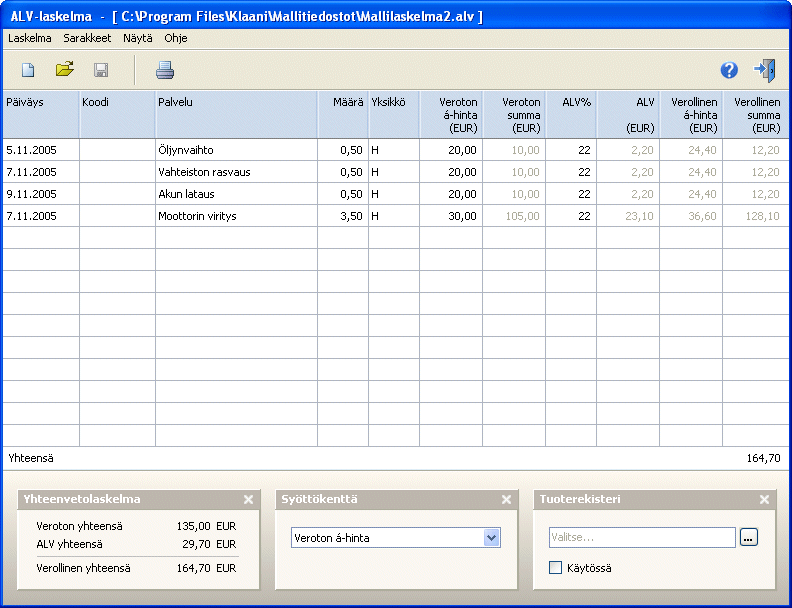Close the Tuoterekisteri panel
This screenshot has width=792, height=608.
coord(764,499)
